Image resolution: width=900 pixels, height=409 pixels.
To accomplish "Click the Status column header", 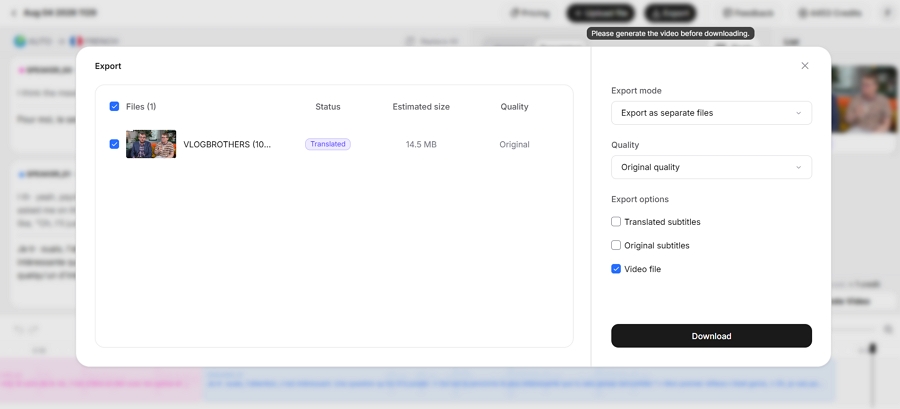I will coord(328,107).
